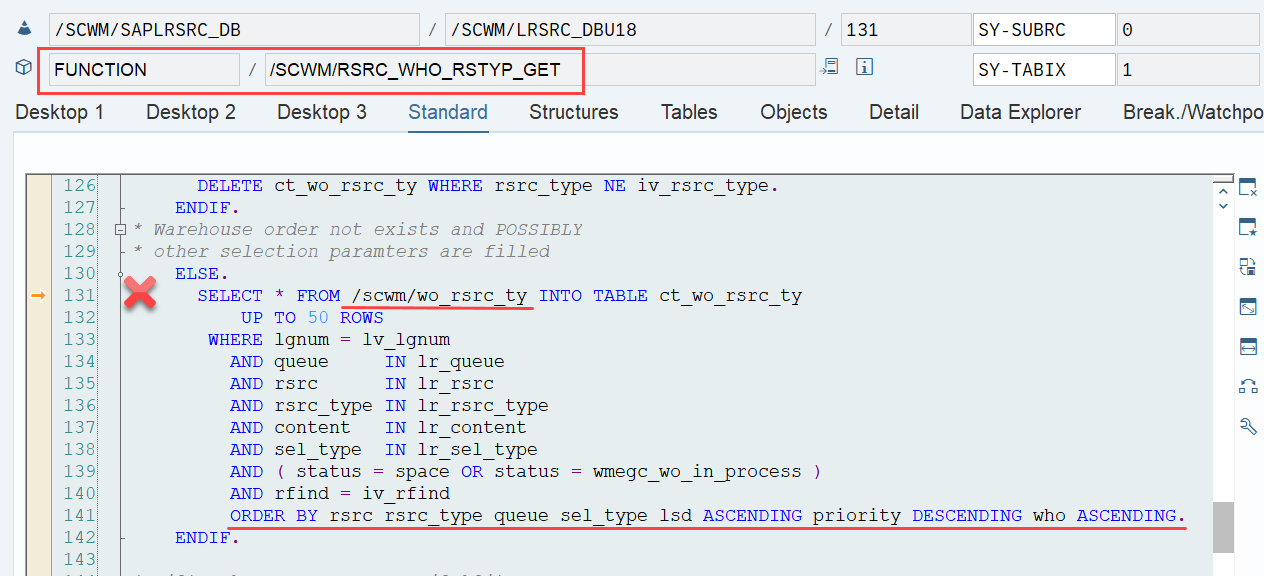Click the DESCENDING keyword on line 141
This screenshot has height=576, width=1264.
coord(967,516)
